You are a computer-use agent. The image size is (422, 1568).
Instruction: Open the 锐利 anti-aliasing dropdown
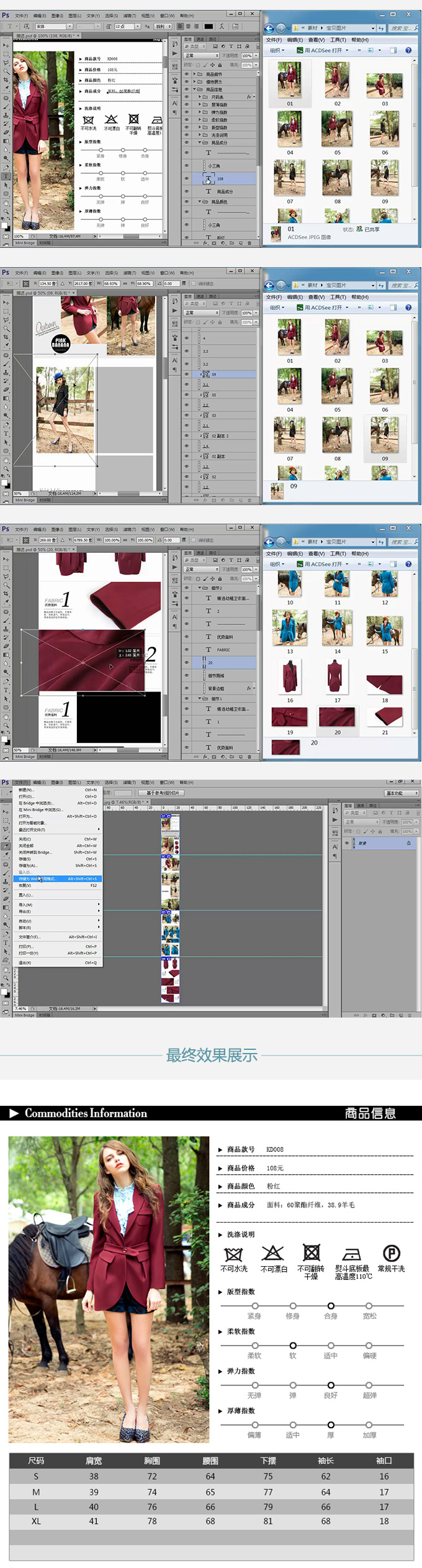click(163, 26)
